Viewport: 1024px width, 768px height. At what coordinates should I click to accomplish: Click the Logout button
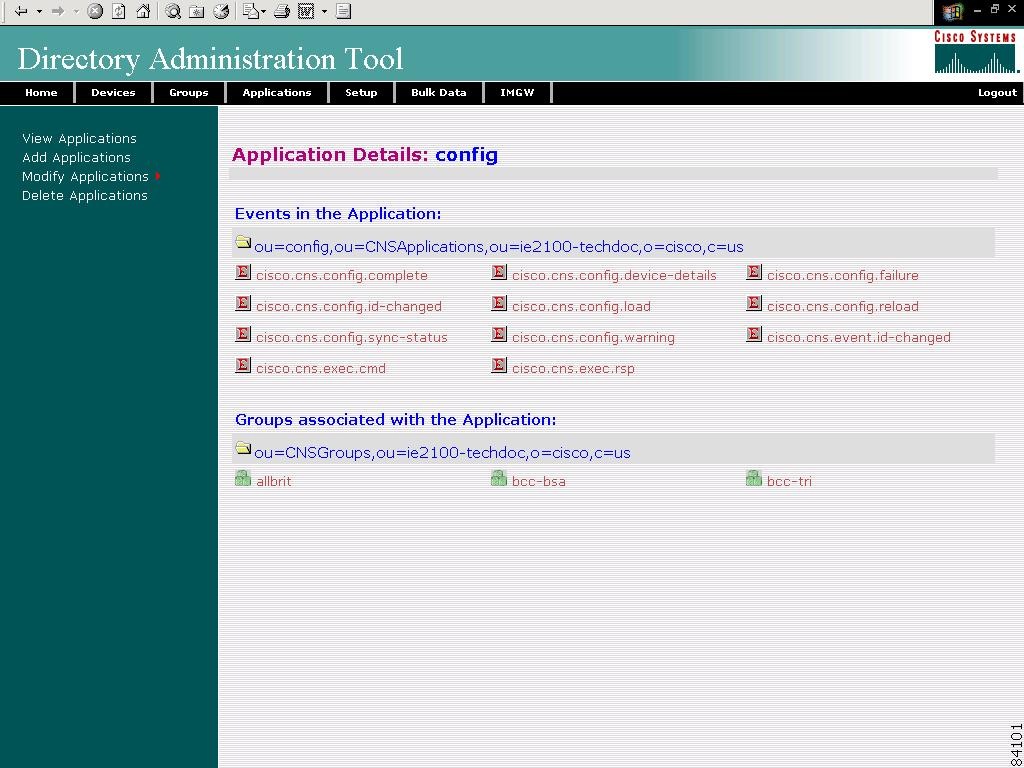[x=996, y=92]
